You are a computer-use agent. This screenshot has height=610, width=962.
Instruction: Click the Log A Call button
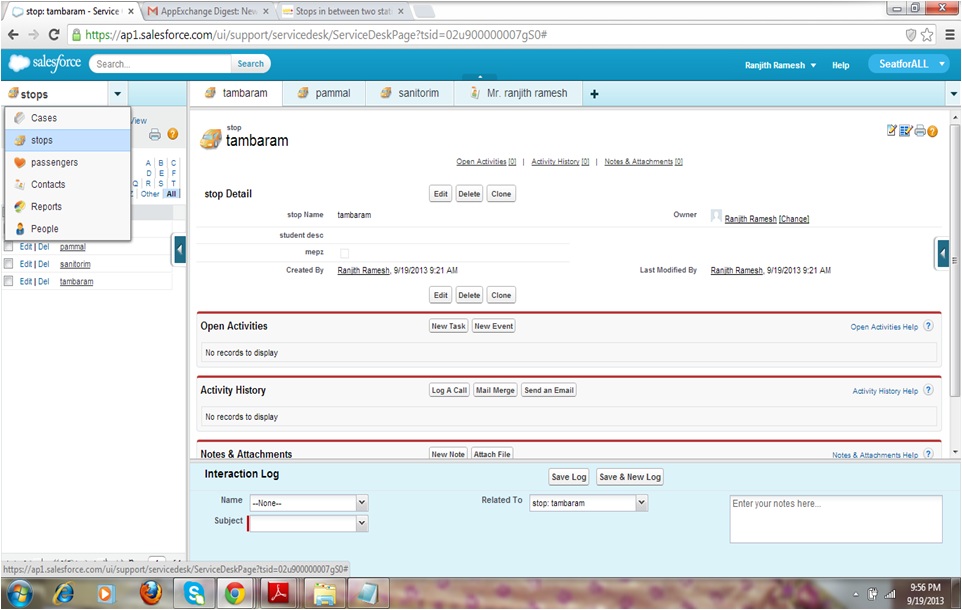point(449,390)
